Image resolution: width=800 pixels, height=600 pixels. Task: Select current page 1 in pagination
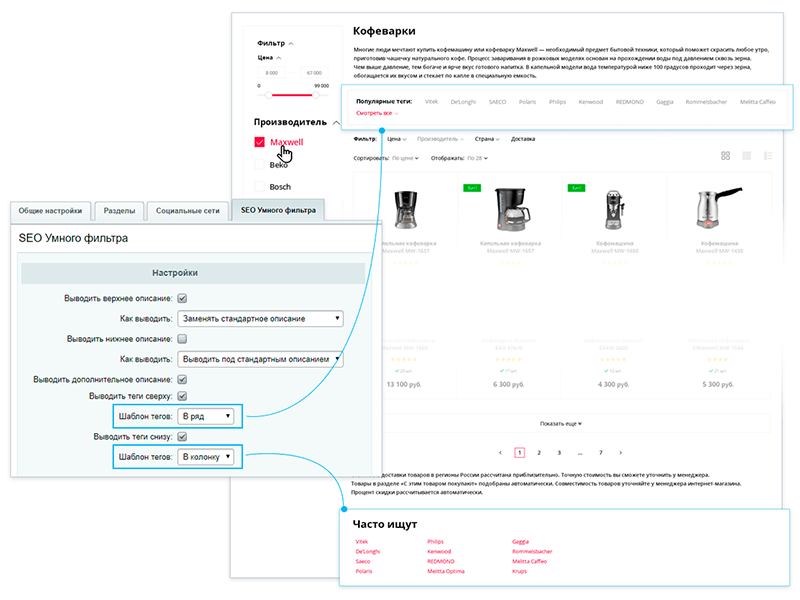point(519,453)
